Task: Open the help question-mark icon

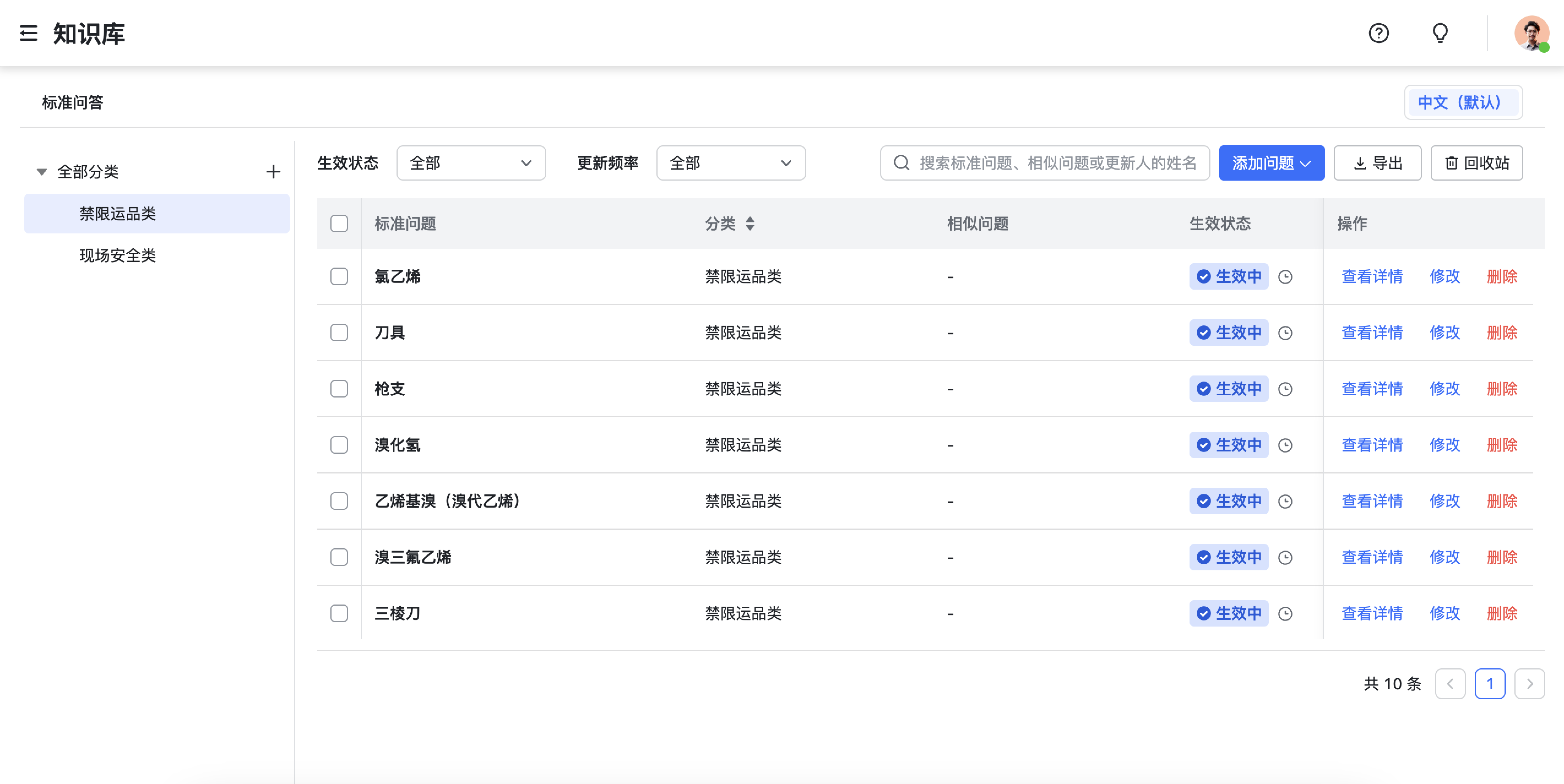Action: click(1378, 33)
